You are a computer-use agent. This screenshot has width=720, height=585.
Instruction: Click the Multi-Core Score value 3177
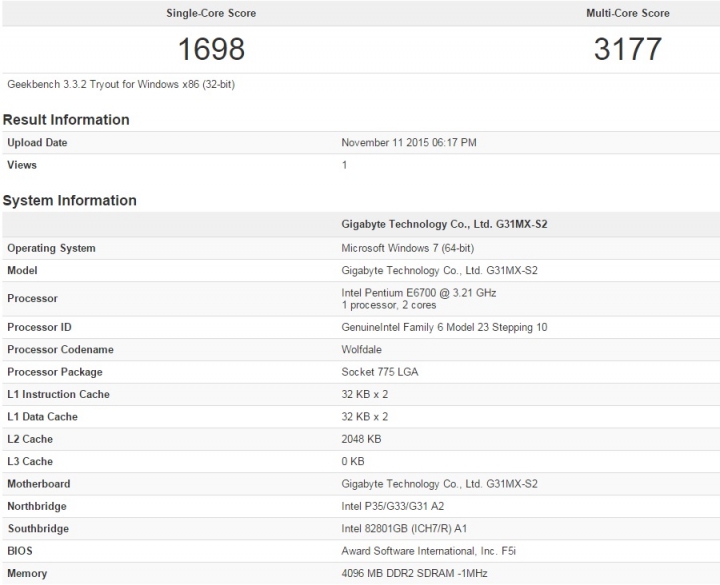point(628,49)
